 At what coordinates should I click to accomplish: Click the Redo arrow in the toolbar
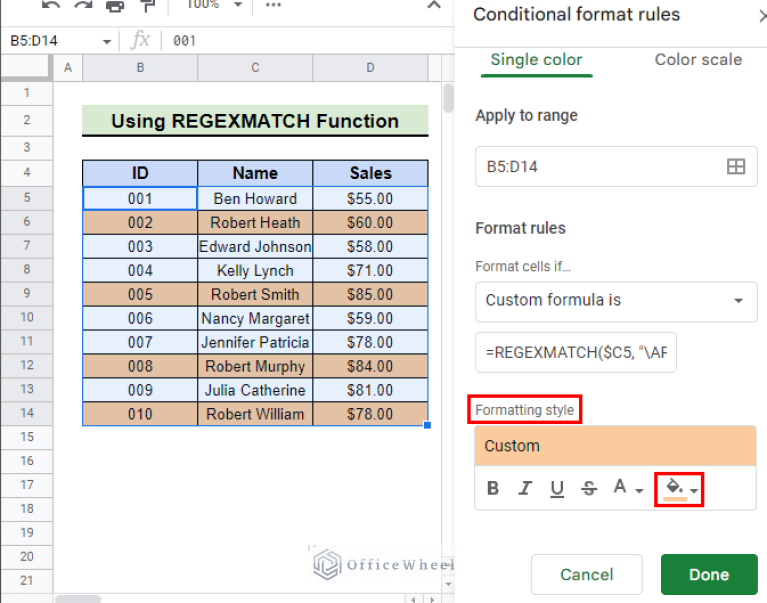pos(82,6)
